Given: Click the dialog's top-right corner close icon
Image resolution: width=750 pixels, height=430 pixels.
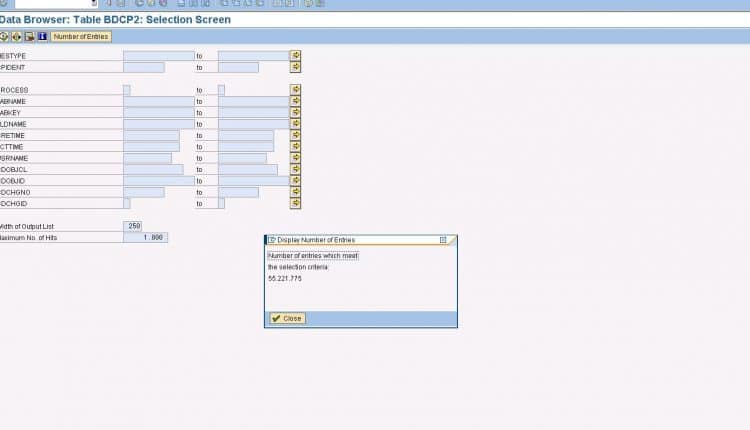Looking at the screenshot, I should pos(443,240).
